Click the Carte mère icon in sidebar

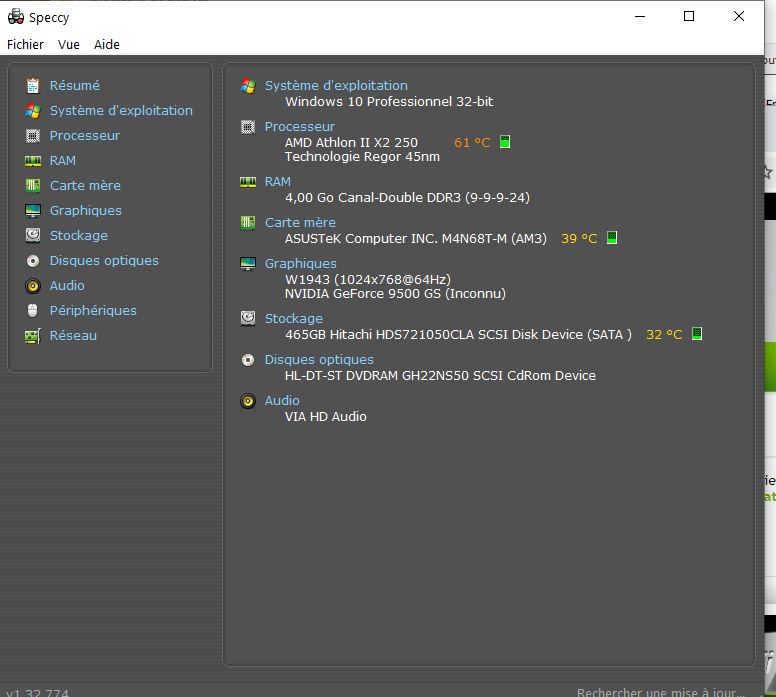pyautogui.click(x=33, y=186)
